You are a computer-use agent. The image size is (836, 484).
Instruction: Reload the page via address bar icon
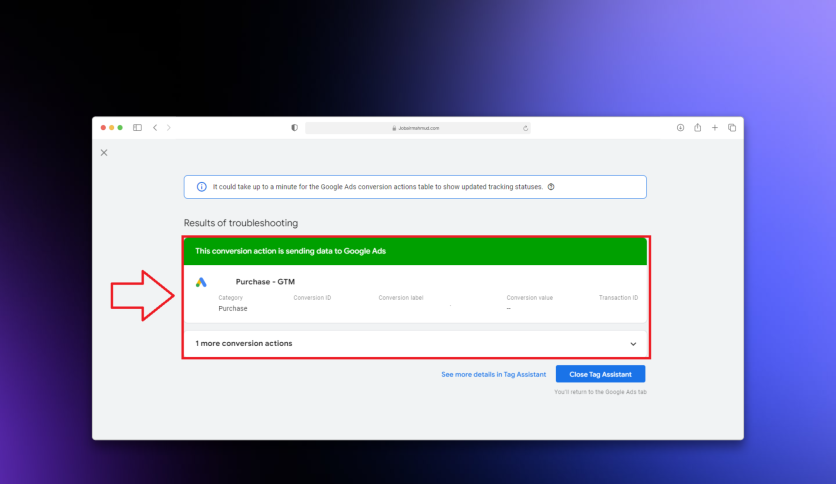tap(525, 128)
